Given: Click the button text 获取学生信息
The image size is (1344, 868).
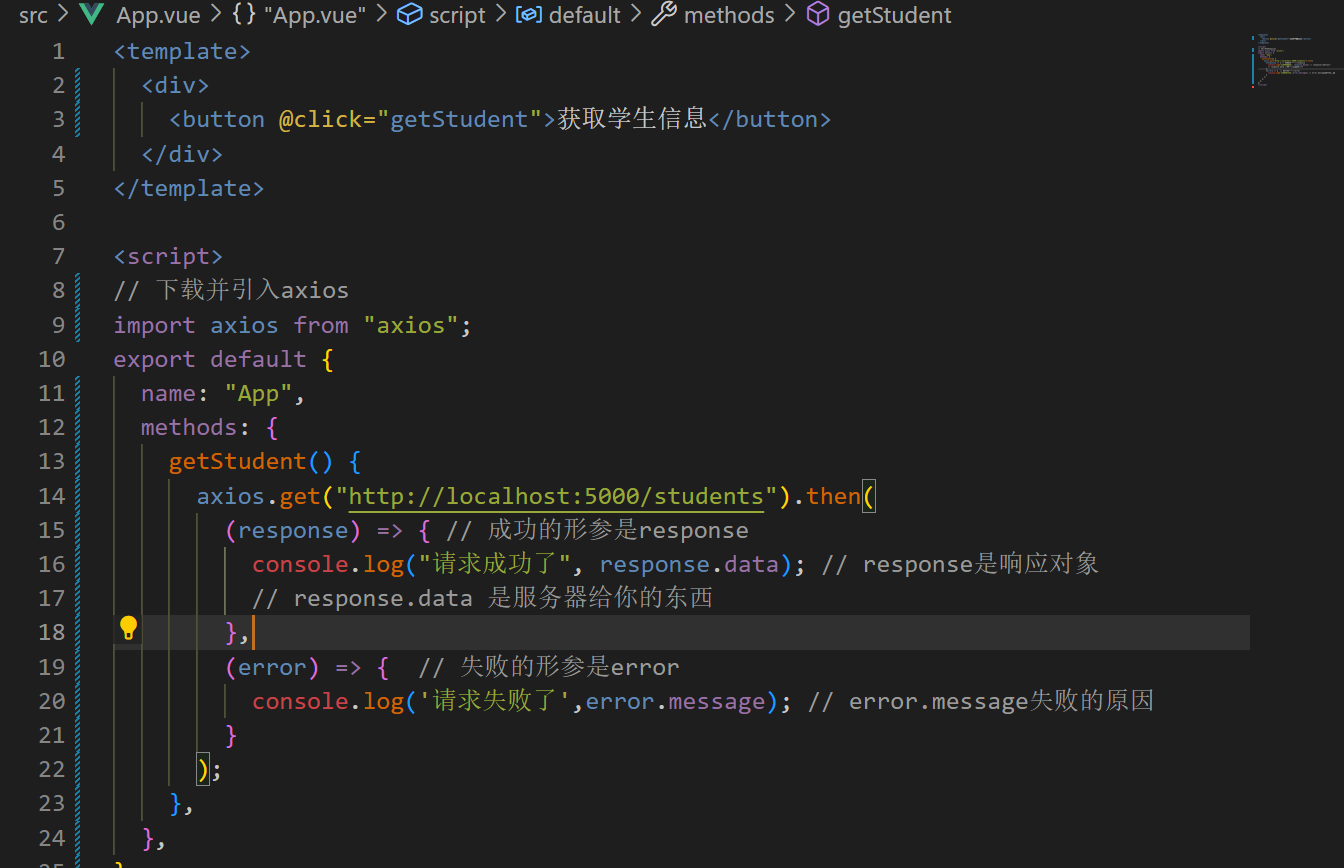Looking at the screenshot, I should tap(632, 119).
